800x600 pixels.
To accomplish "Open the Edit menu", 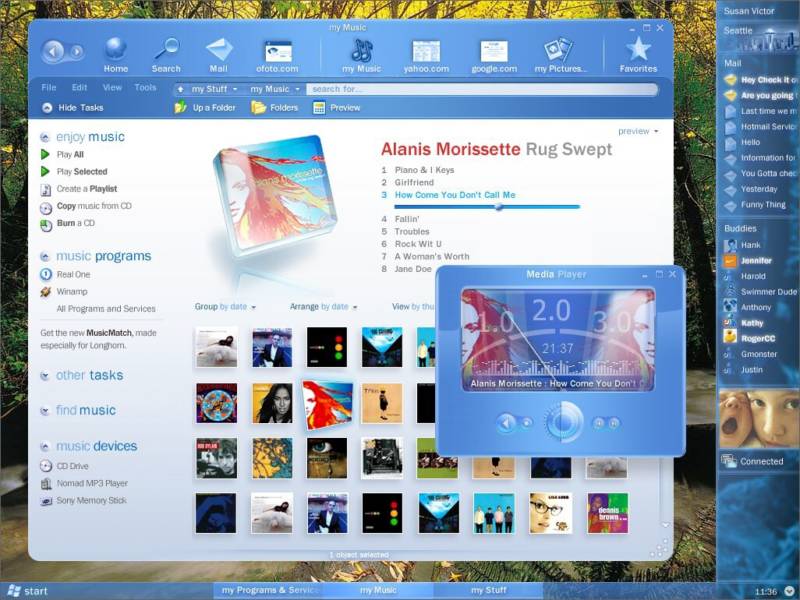I will [x=79, y=88].
